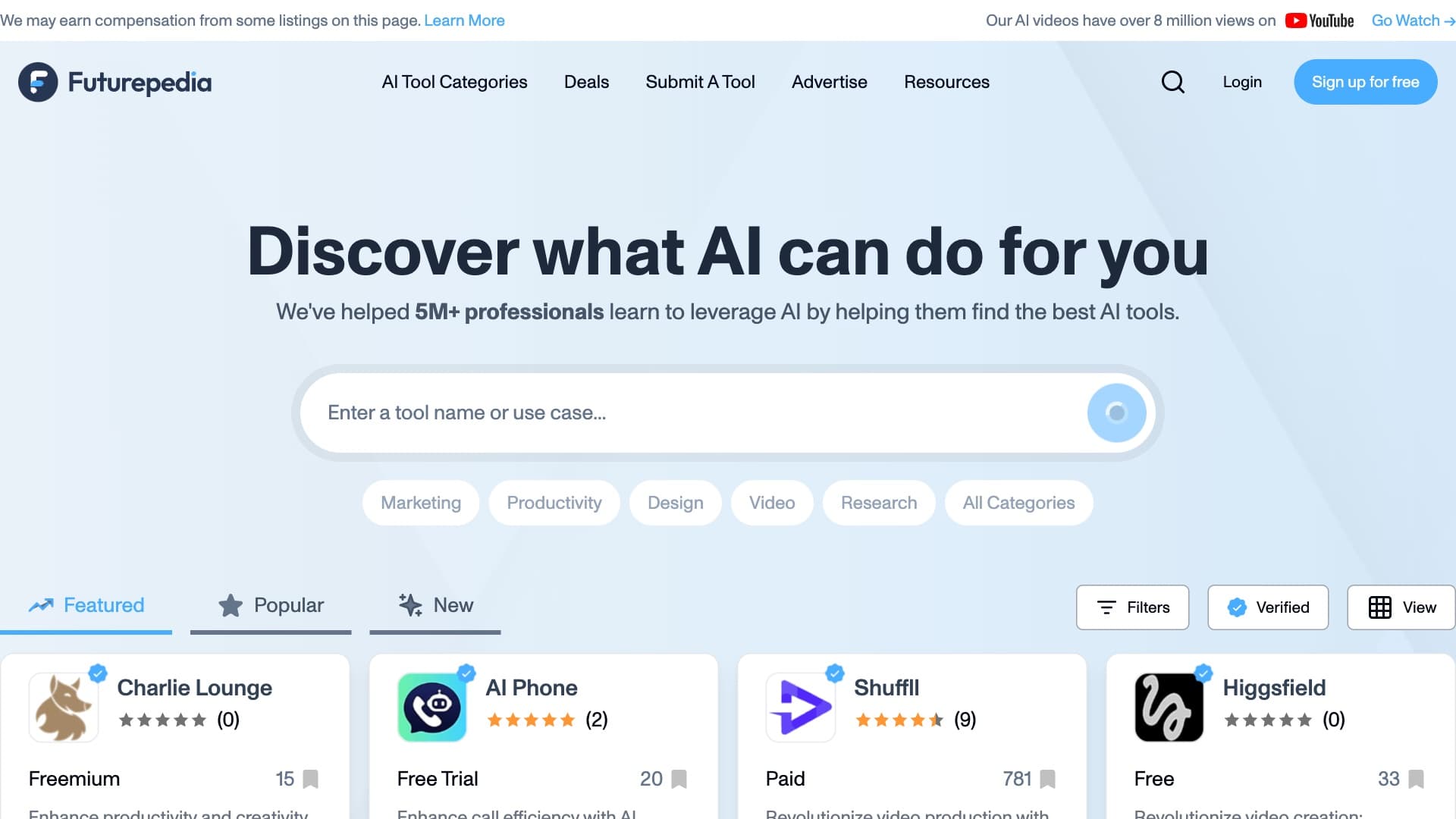This screenshot has height=819, width=1456.
Task: Open the Resources menu
Action: pos(946,82)
